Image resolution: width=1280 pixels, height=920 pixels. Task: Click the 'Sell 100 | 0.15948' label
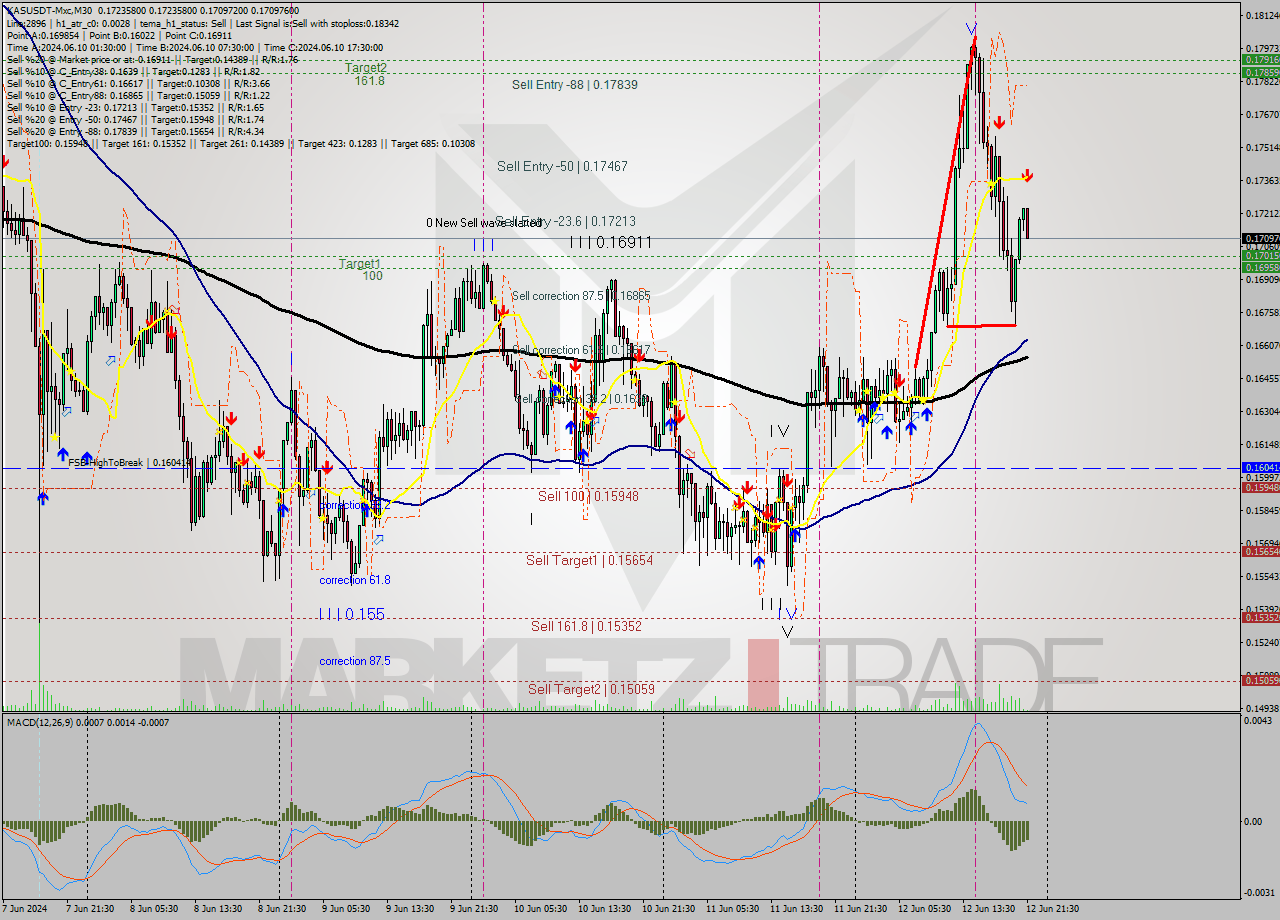(588, 496)
